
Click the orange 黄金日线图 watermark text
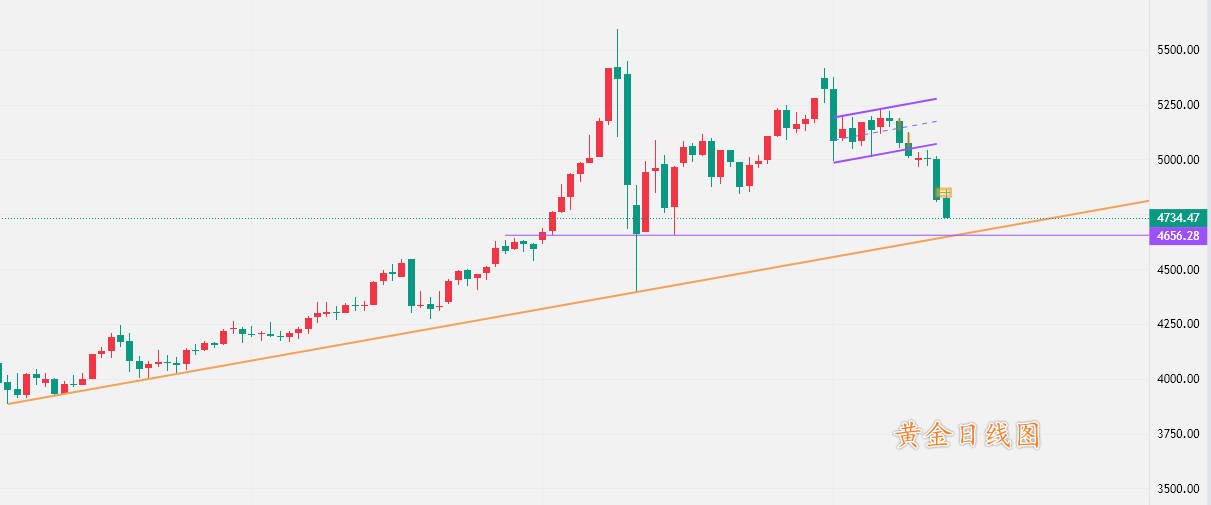(x=967, y=435)
